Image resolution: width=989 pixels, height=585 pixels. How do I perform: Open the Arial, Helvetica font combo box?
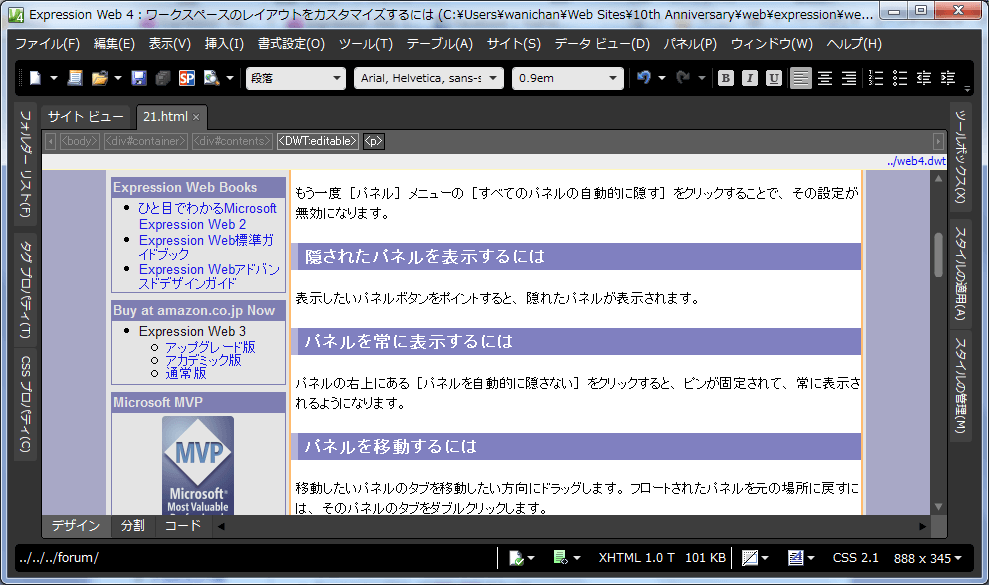[x=429, y=78]
